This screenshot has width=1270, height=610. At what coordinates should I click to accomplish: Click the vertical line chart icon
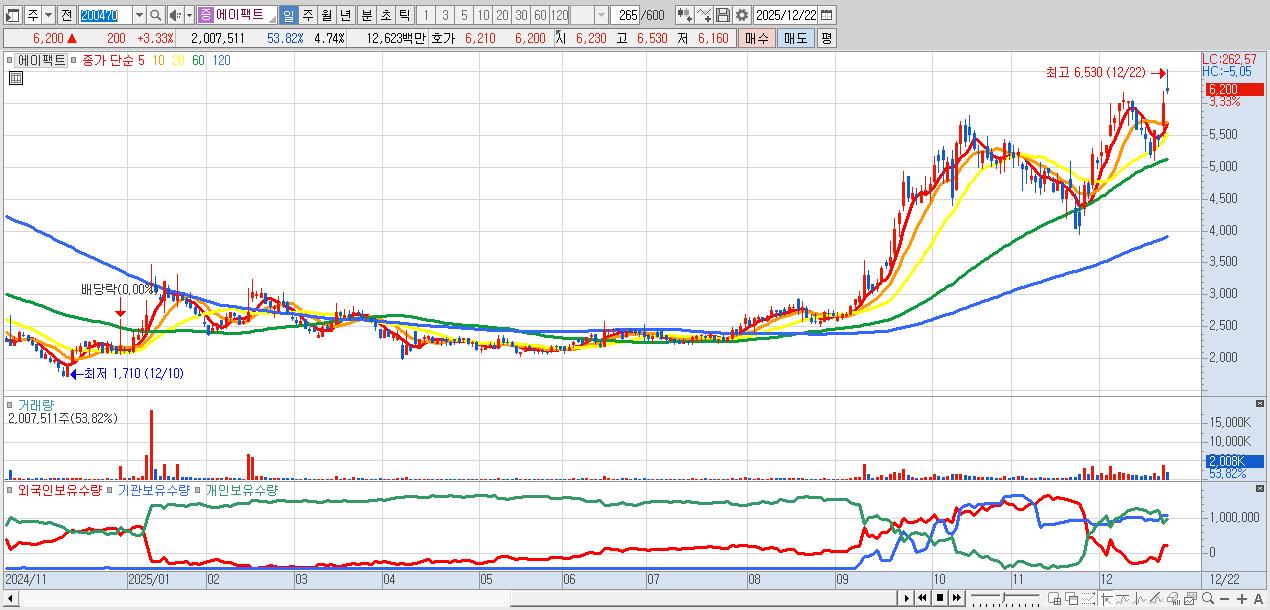point(1139,598)
